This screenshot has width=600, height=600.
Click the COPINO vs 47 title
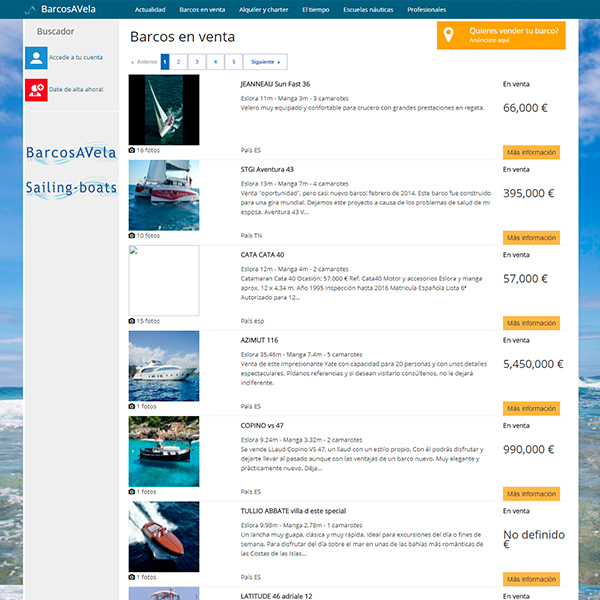[262, 426]
